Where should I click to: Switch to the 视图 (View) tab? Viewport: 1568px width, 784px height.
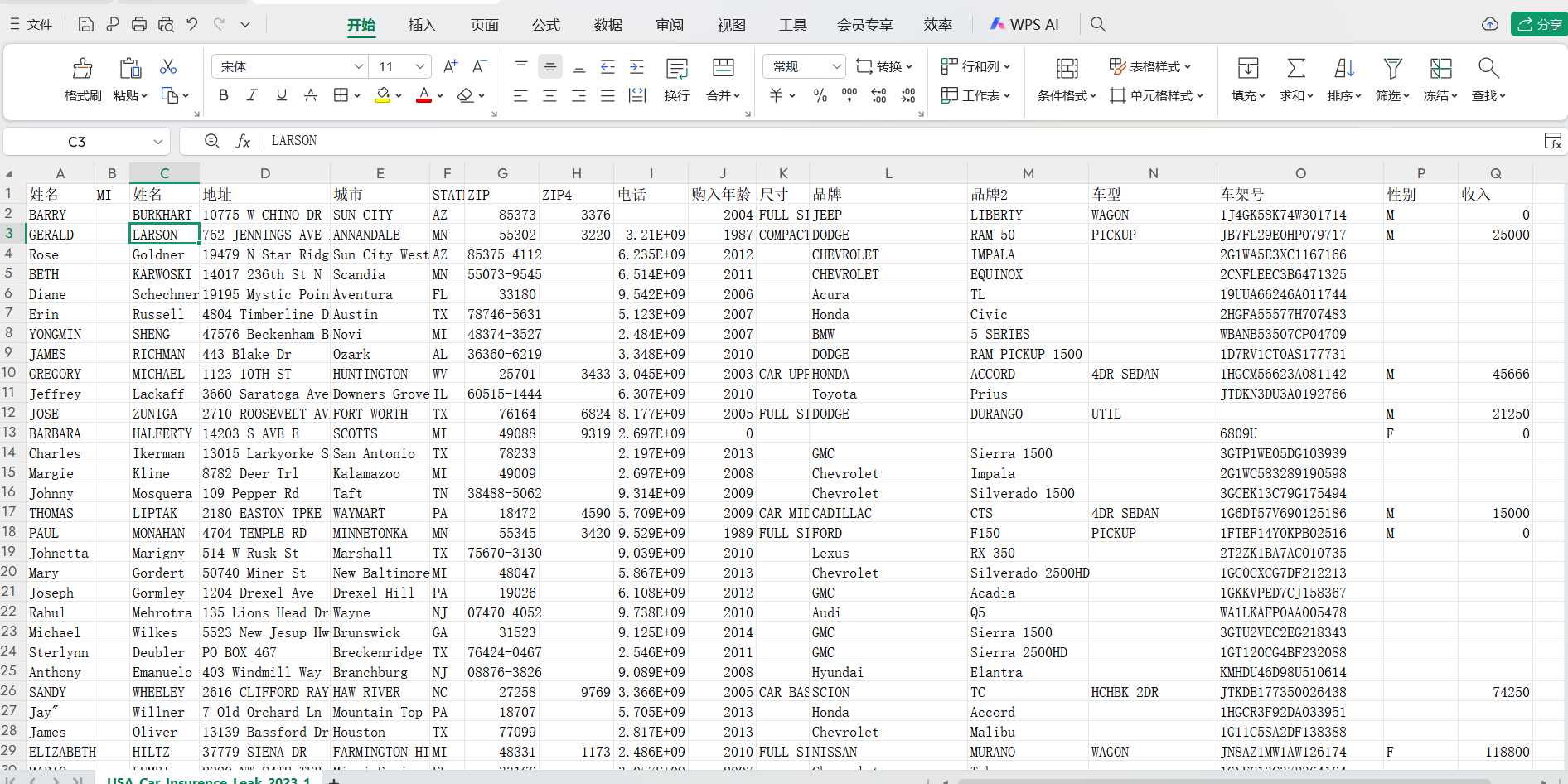point(732,25)
